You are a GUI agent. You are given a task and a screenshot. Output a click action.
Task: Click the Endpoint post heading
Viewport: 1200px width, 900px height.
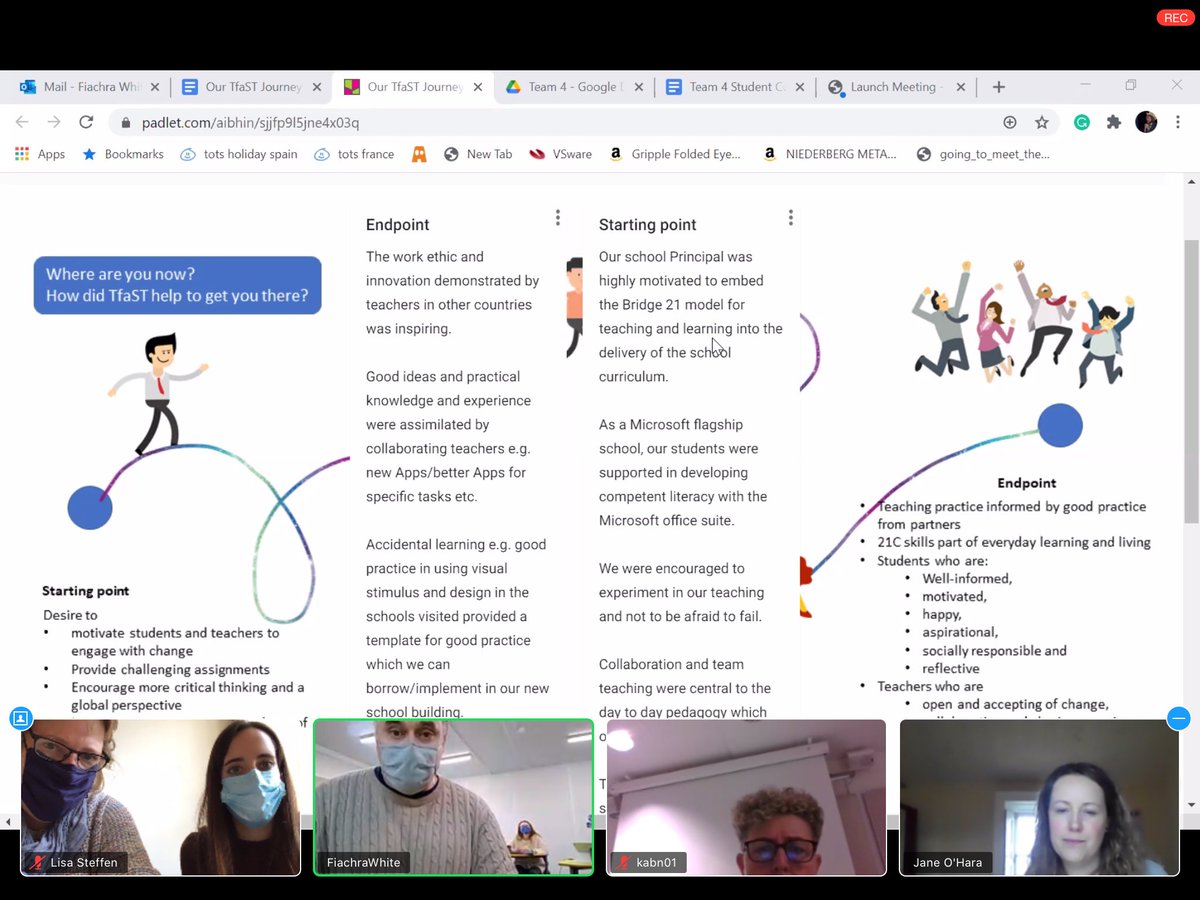pyautogui.click(x=397, y=225)
